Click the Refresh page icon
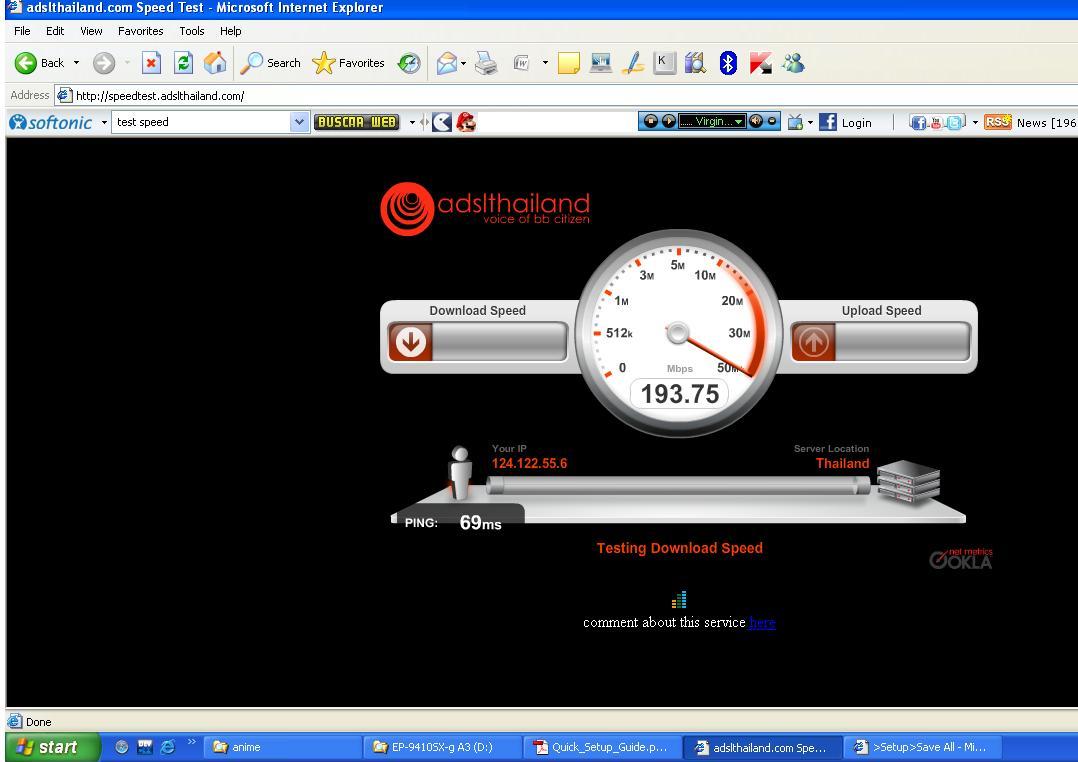This screenshot has height=762, width=1078. 183,63
